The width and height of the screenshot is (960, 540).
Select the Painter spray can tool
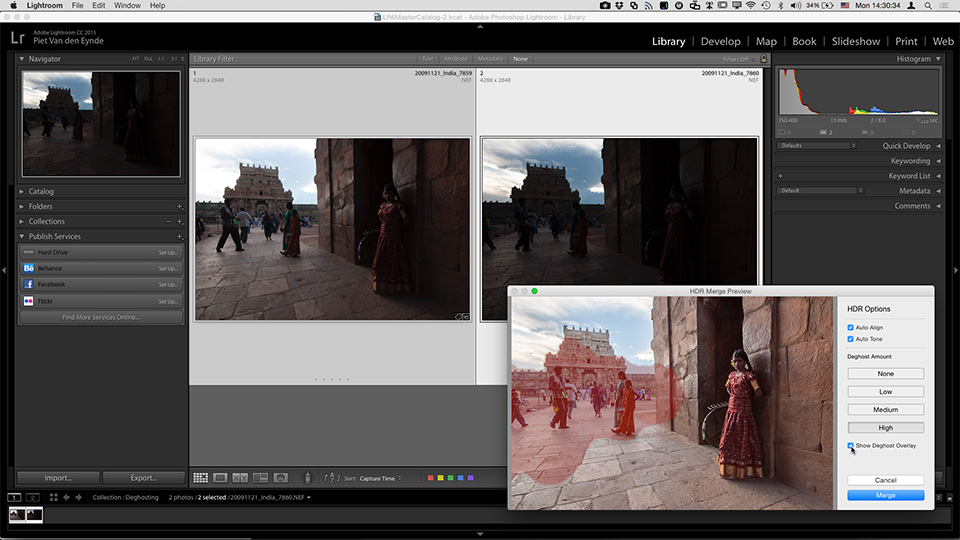coord(307,478)
